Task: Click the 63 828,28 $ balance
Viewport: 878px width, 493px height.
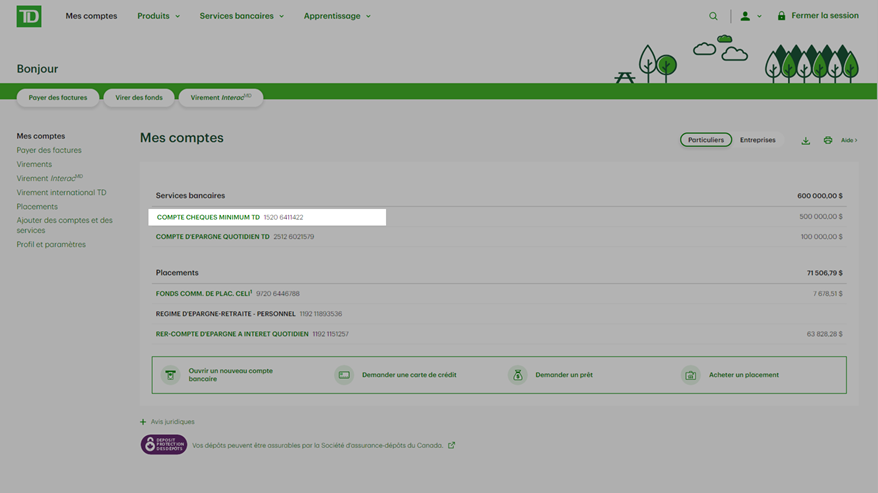Action: [x=824, y=334]
